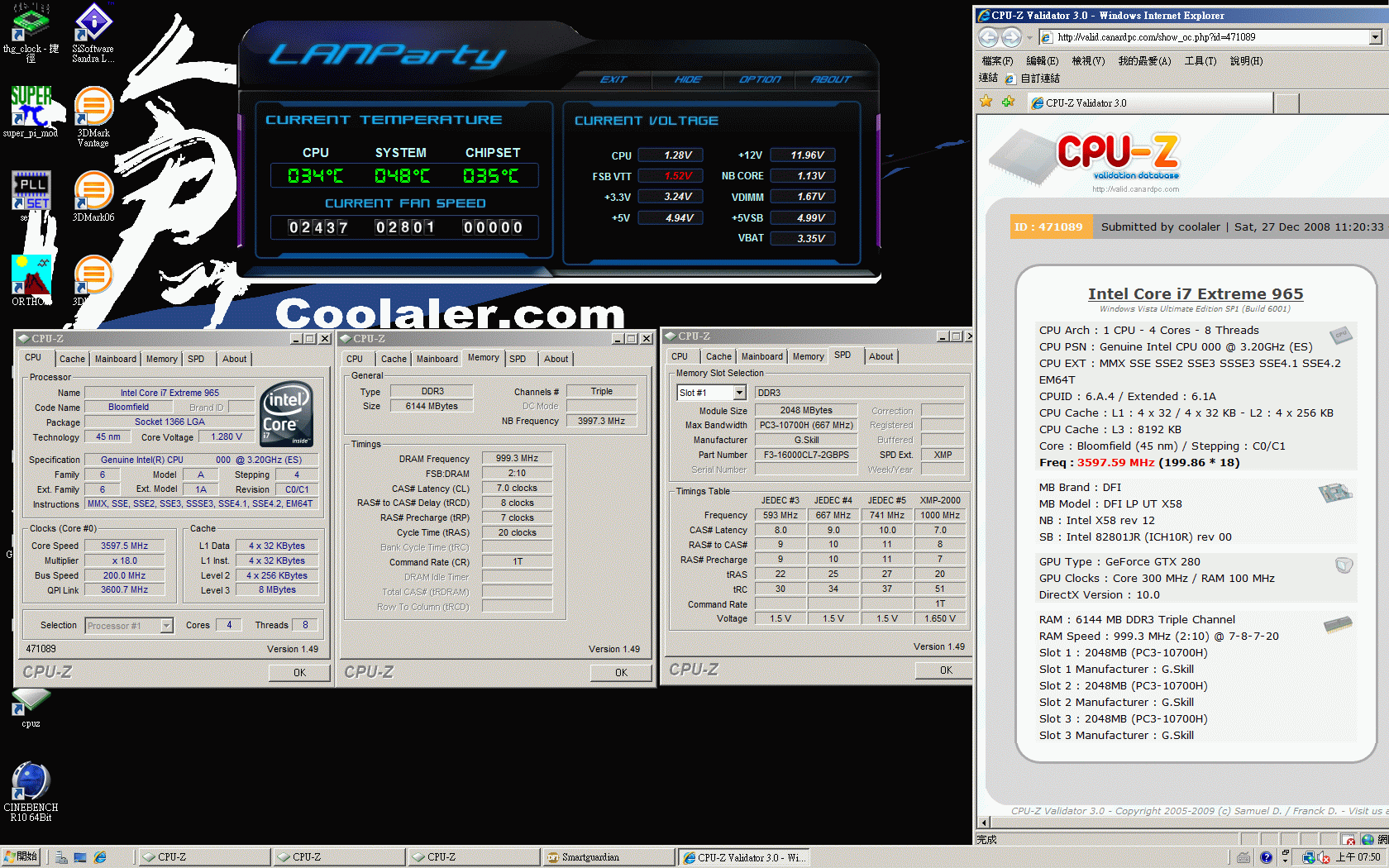Open the Slot #1 memory slot dropdown

coord(739,393)
